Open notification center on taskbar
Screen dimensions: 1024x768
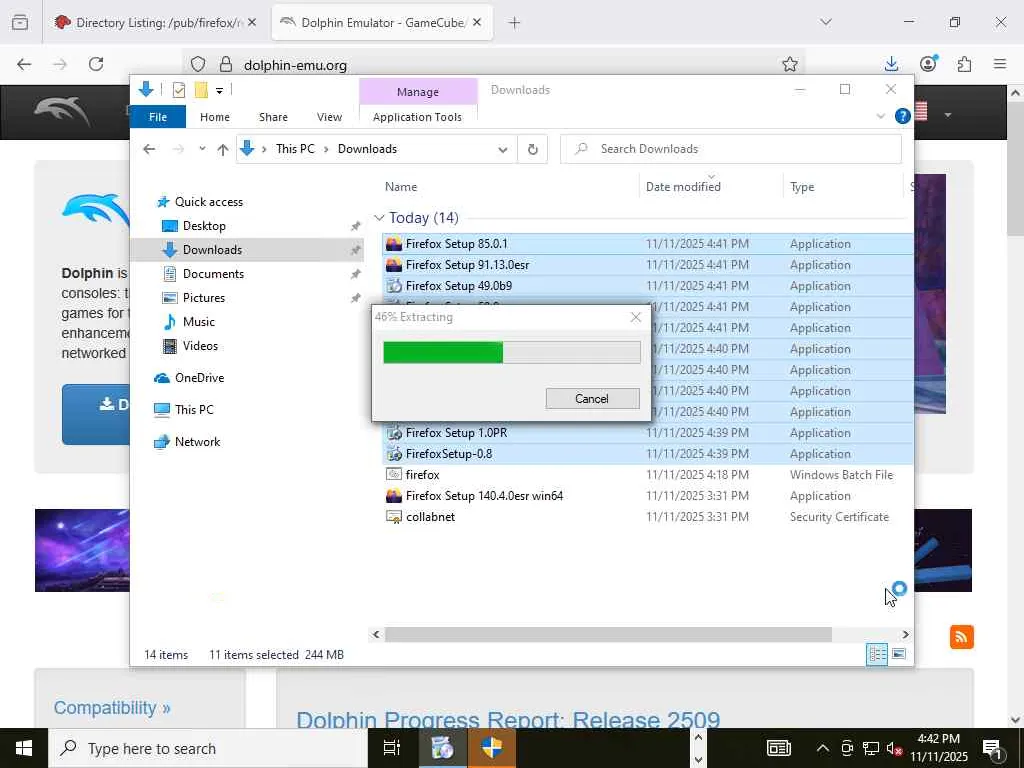992,749
